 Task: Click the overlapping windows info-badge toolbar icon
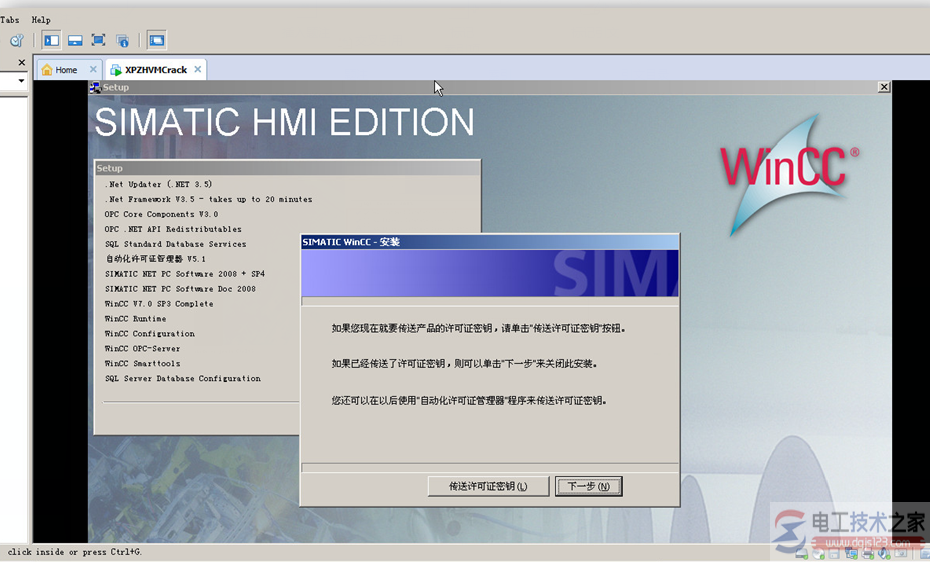pos(122,40)
